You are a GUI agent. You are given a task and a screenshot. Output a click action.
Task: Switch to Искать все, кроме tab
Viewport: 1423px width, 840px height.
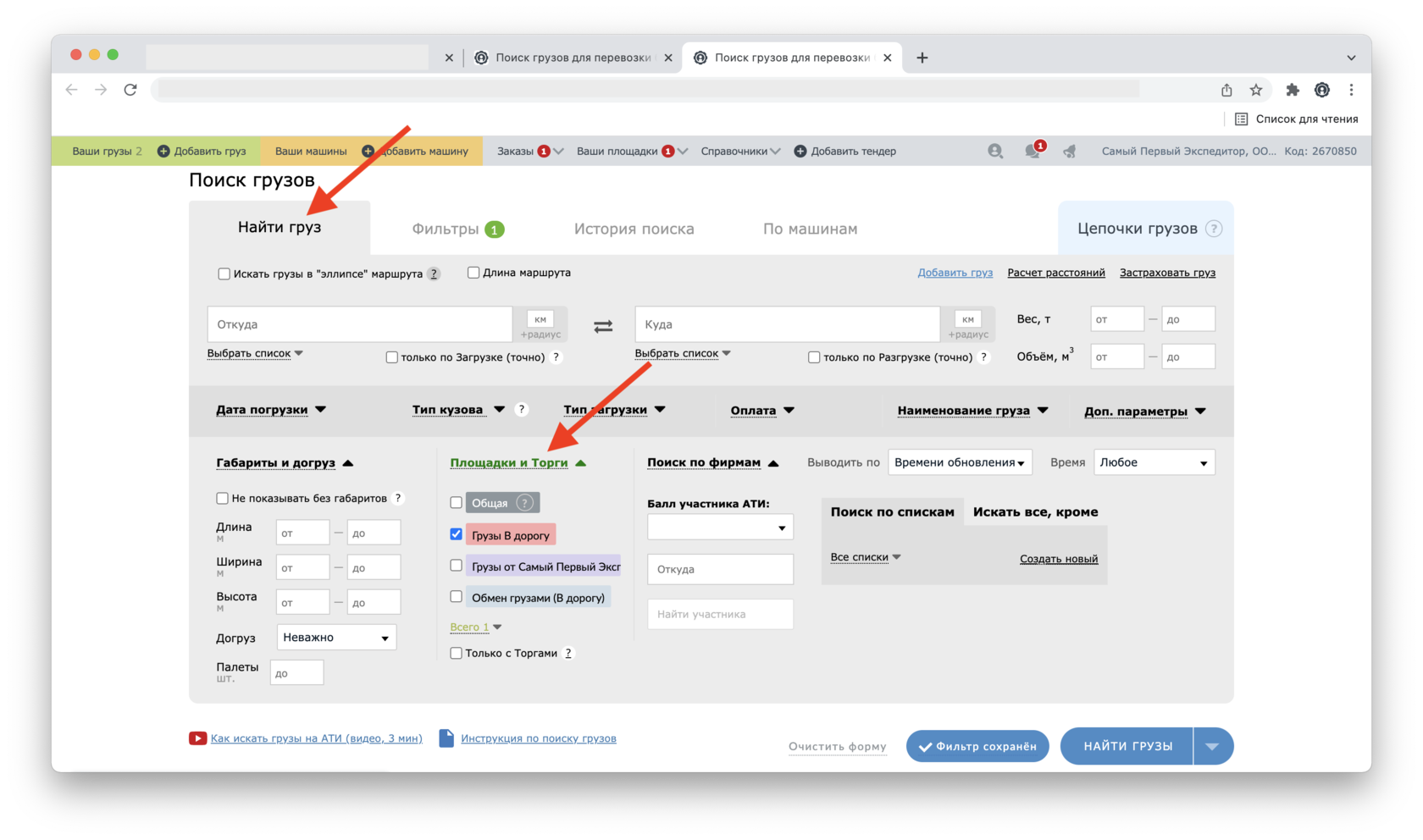[x=1035, y=511]
